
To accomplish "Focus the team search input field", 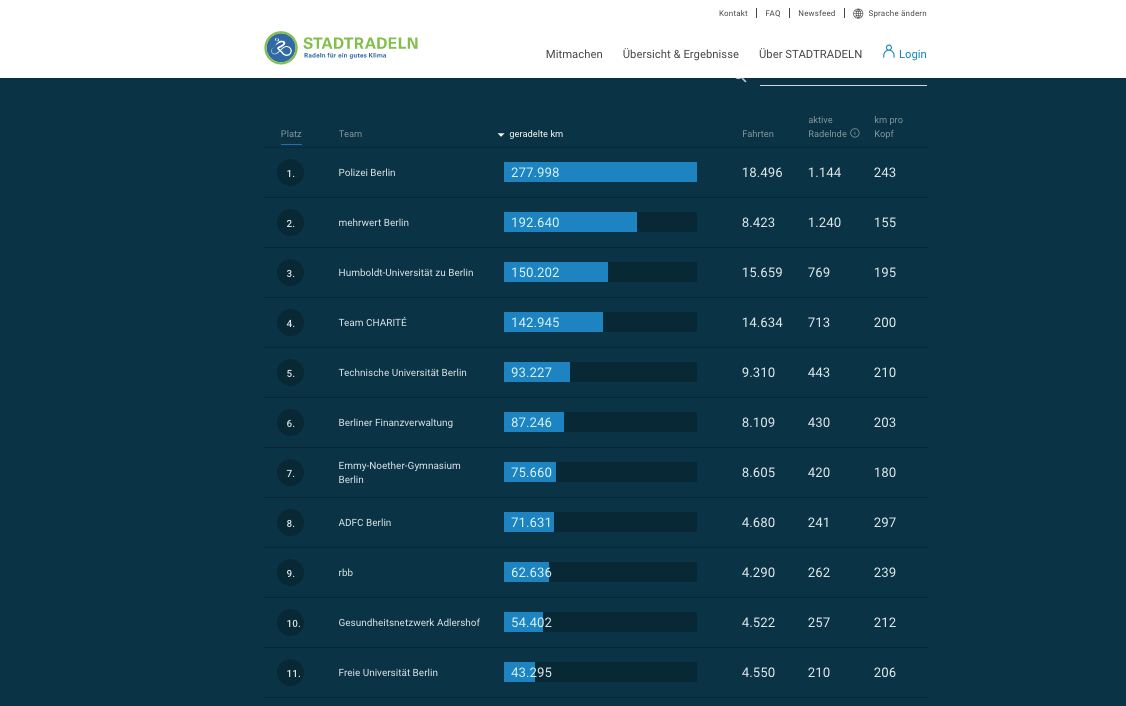I will (x=843, y=78).
